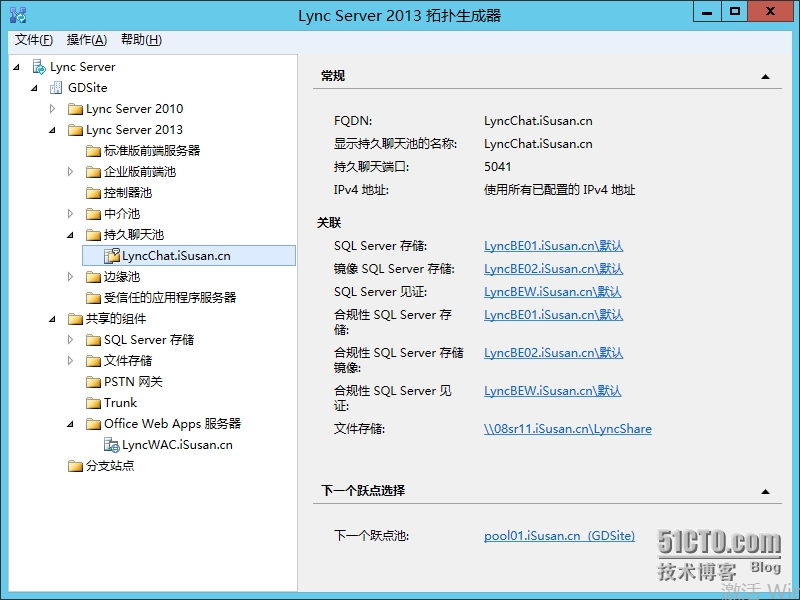The width and height of the screenshot is (800, 600).
Task: Click the Lync Server 2010 folder icon
Action: pos(75,109)
